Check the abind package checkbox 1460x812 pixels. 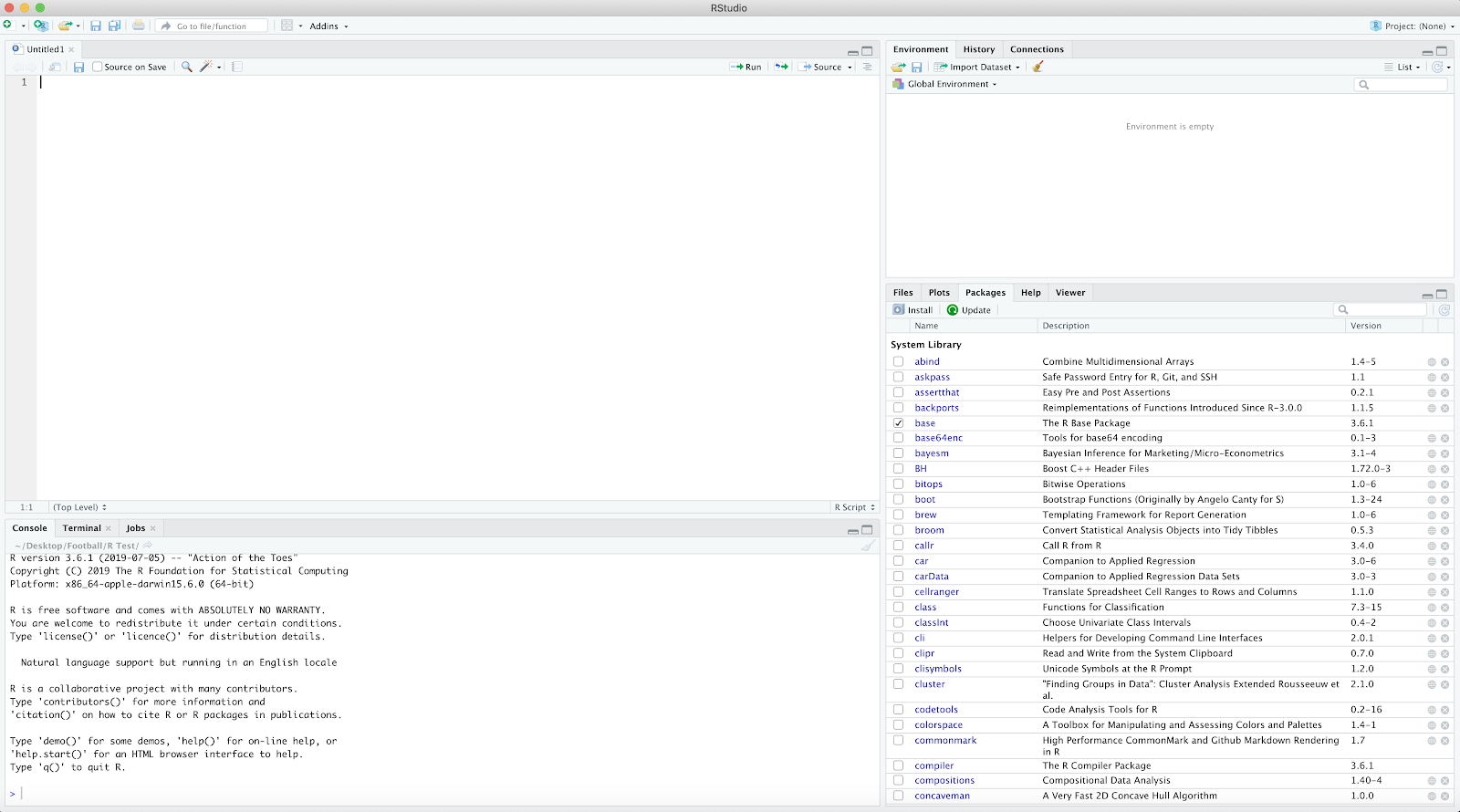pos(899,362)
